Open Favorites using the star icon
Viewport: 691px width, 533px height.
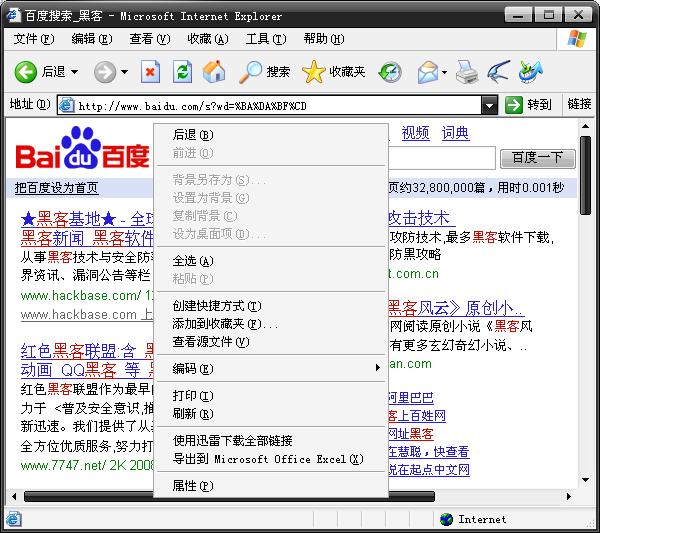pos(313,72)
